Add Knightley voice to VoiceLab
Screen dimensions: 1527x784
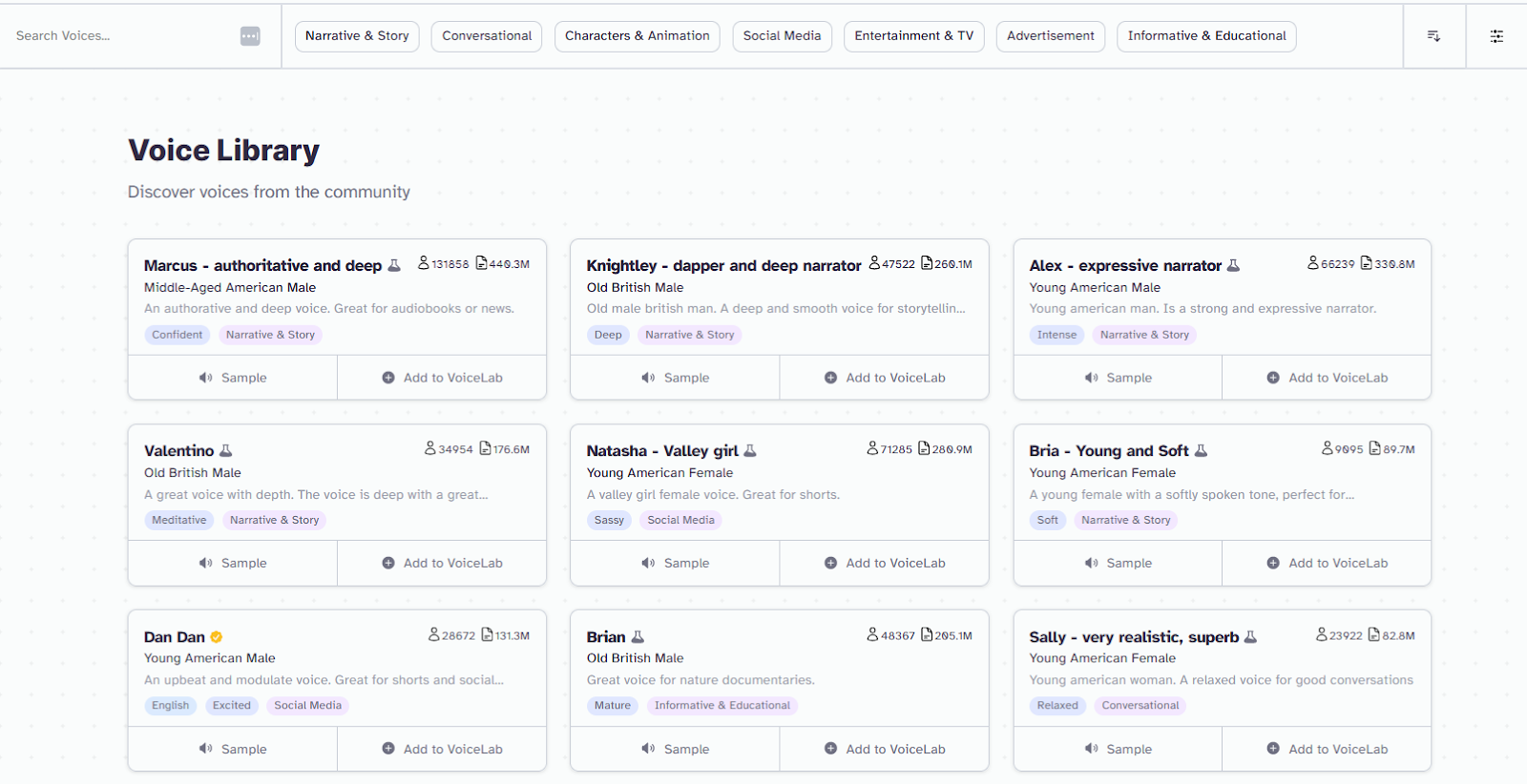pyautogui.click(x=885, y=378)
